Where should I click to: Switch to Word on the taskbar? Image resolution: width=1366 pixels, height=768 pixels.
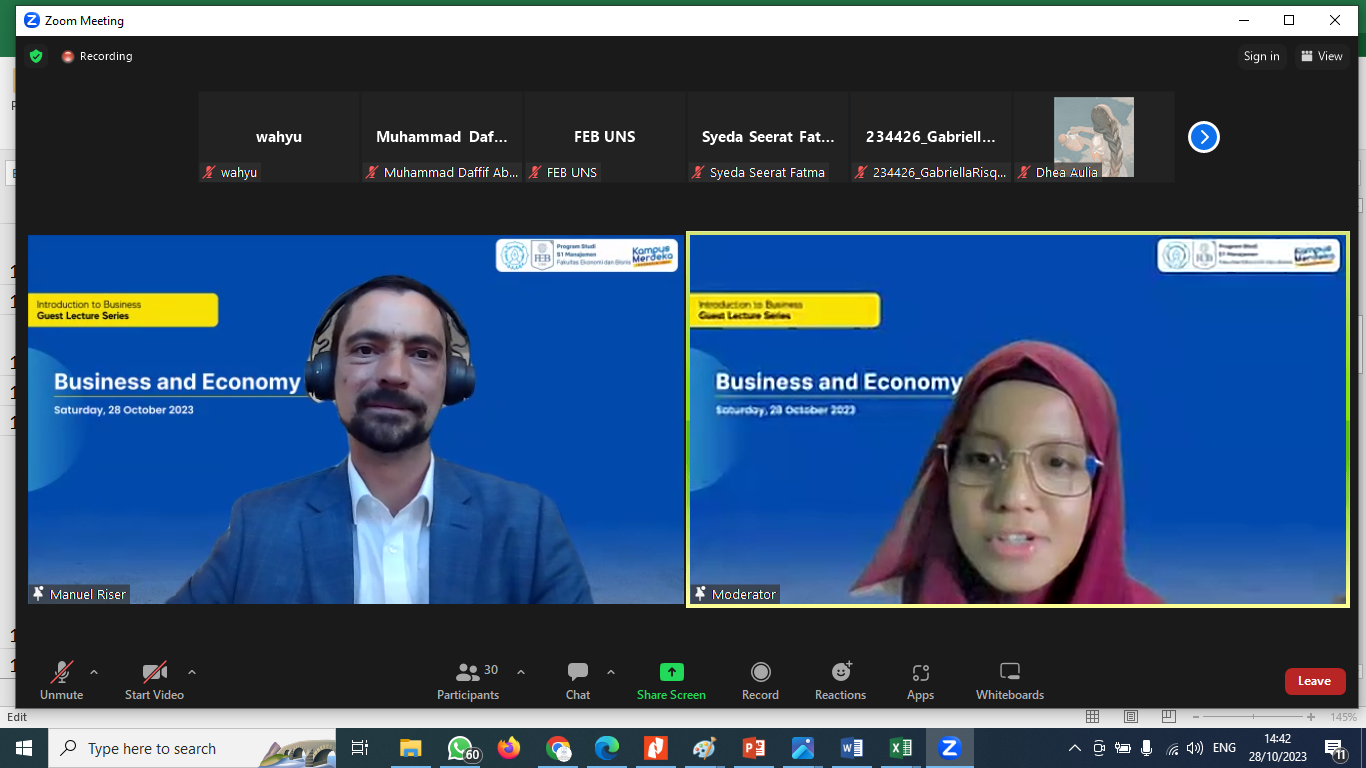click(x=852, y=748)
